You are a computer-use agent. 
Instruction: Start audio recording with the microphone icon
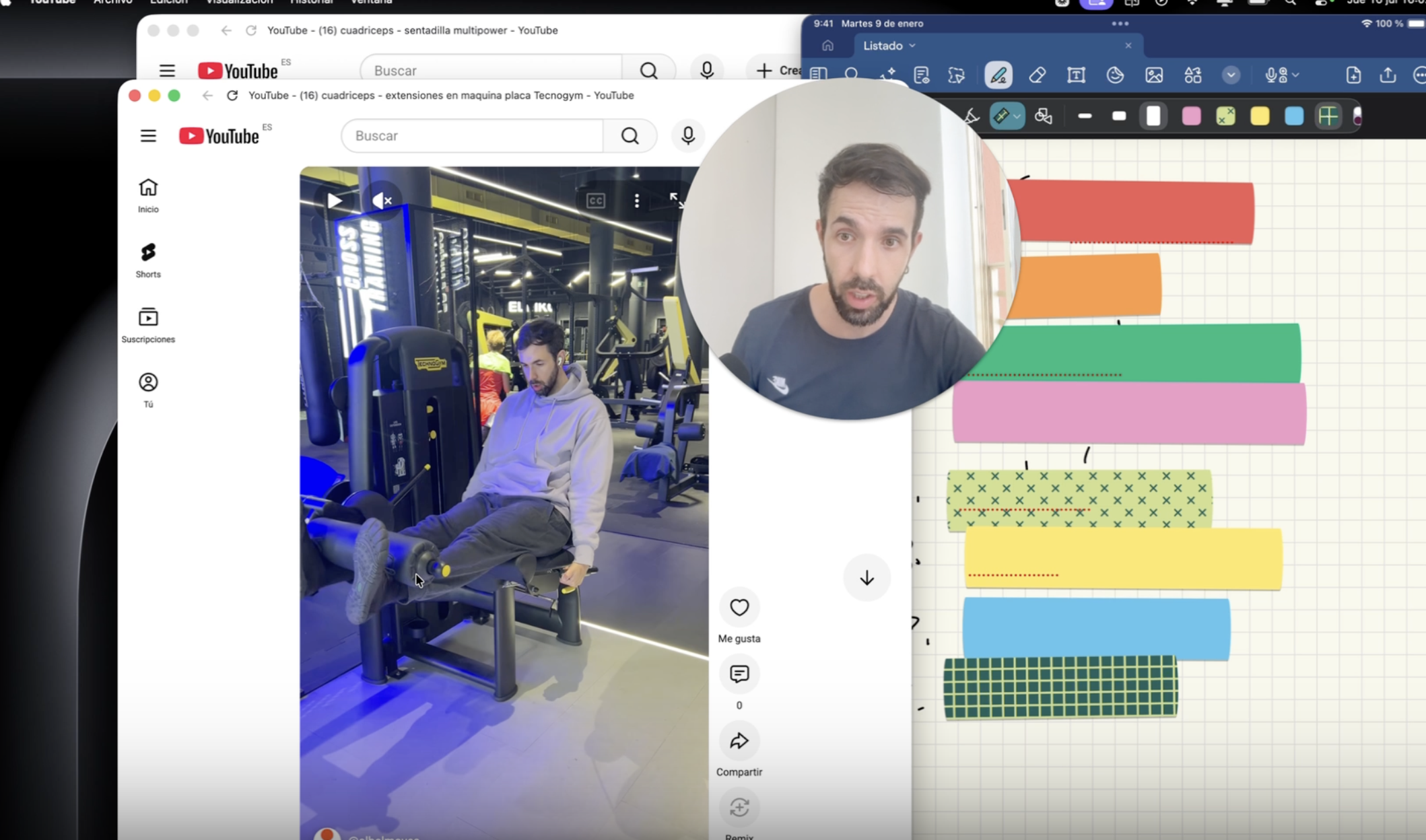pos(1275,75)
